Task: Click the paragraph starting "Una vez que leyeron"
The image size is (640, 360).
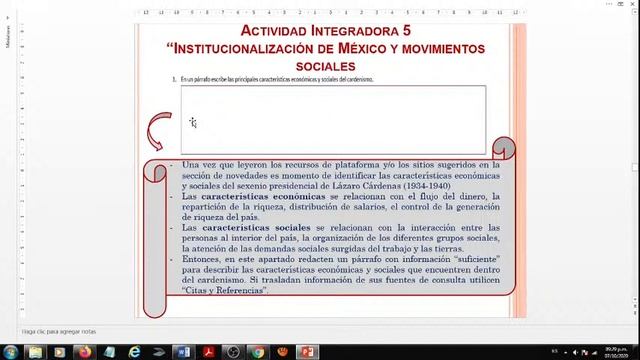Action: point(341,176)
